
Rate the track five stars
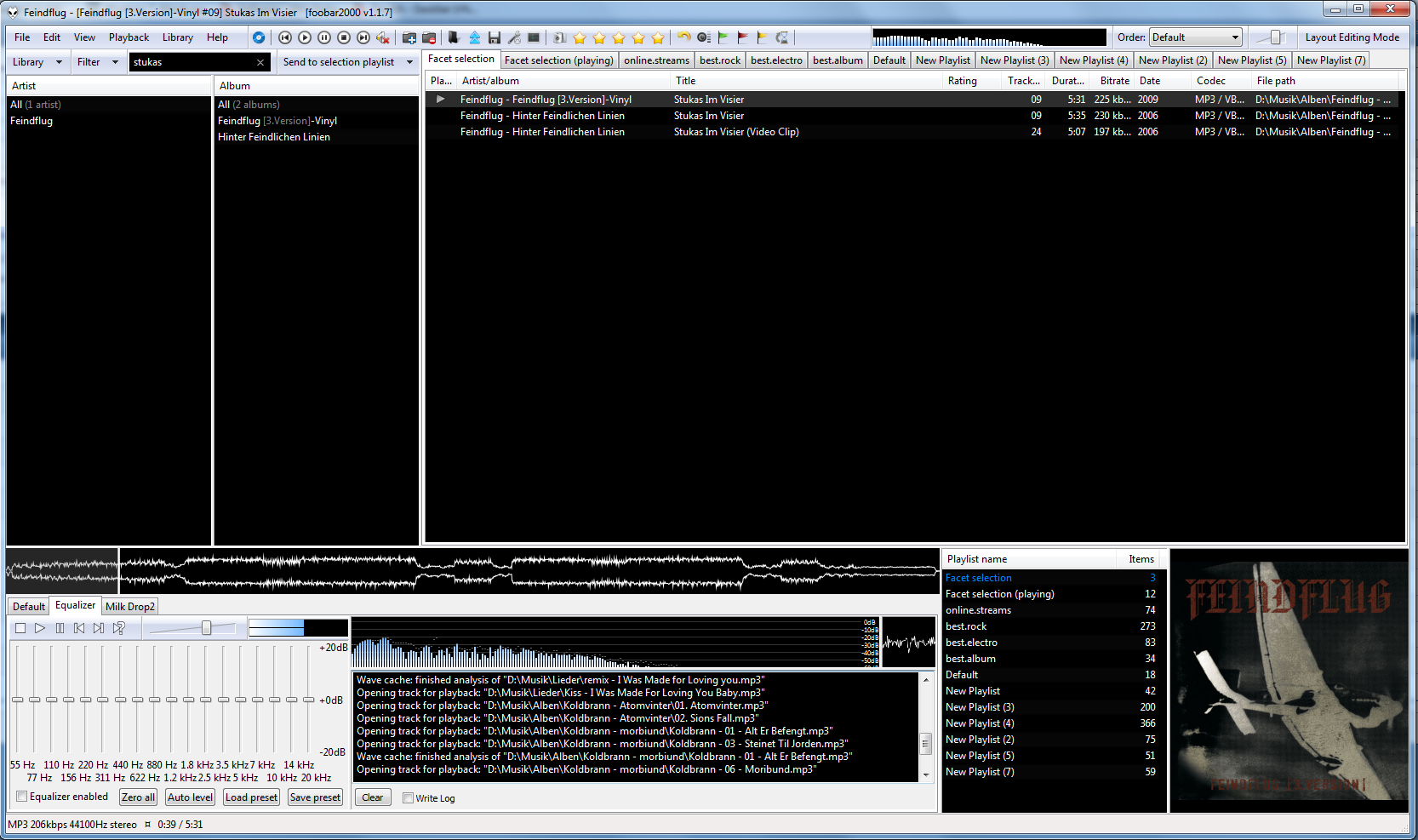(658, 37)
